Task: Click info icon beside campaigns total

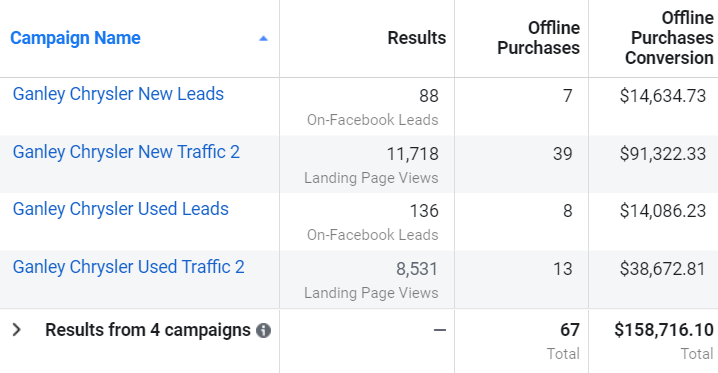Action: coord(263,330)
